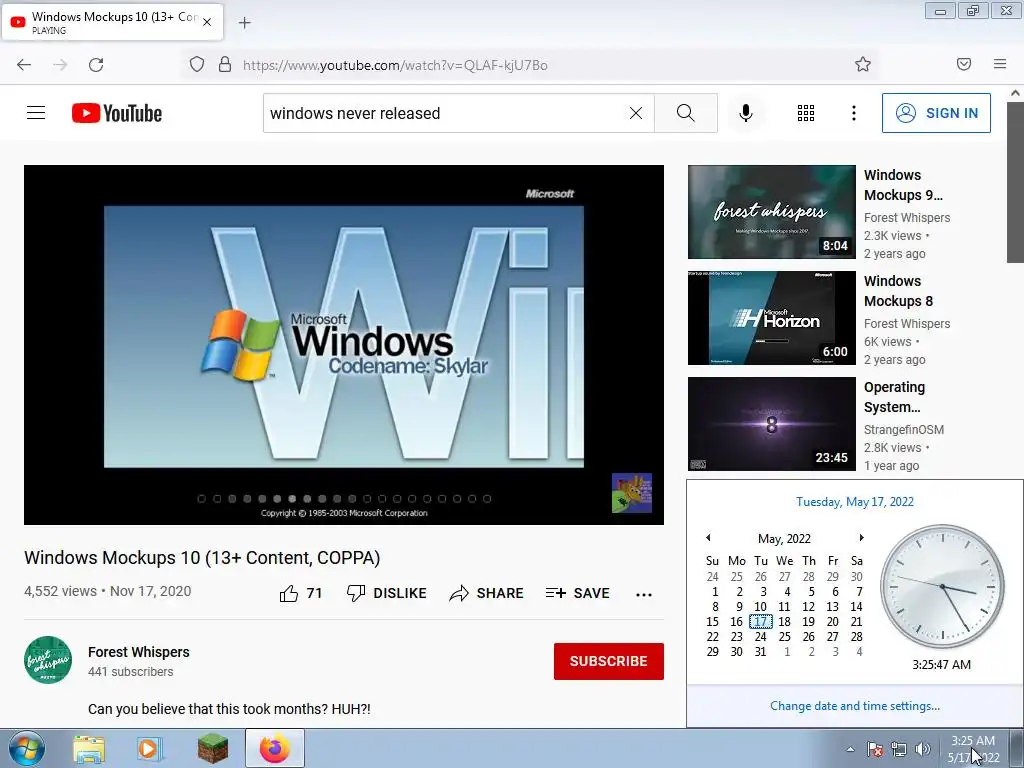Click Tuesday, May 17, 2022 date link
The height and width of the screenshot is (768, 1024).
855,502
